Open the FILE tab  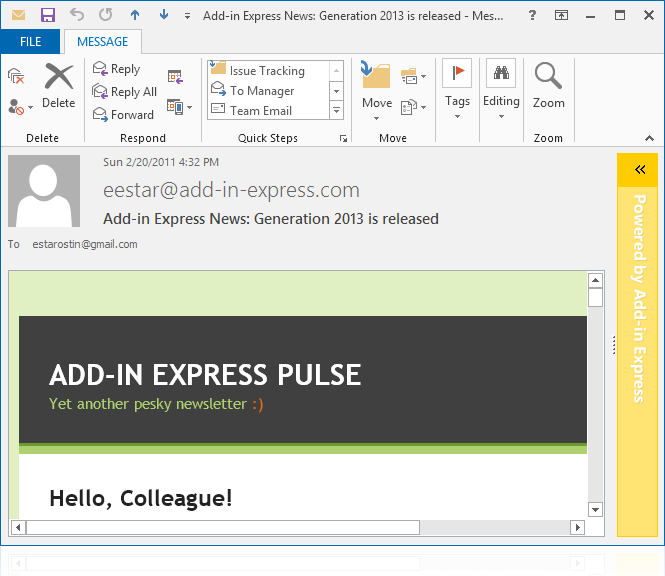[30, 42]
